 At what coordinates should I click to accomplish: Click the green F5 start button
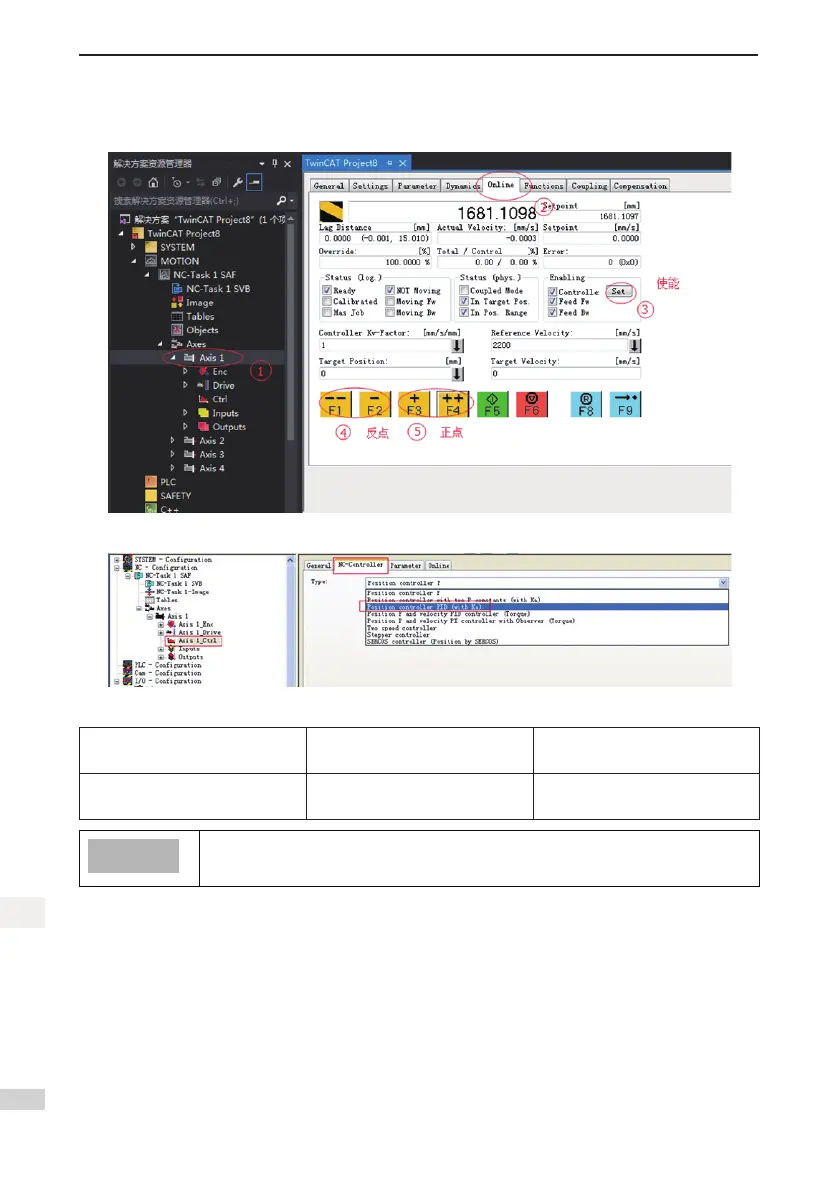(x=492, y=404)
